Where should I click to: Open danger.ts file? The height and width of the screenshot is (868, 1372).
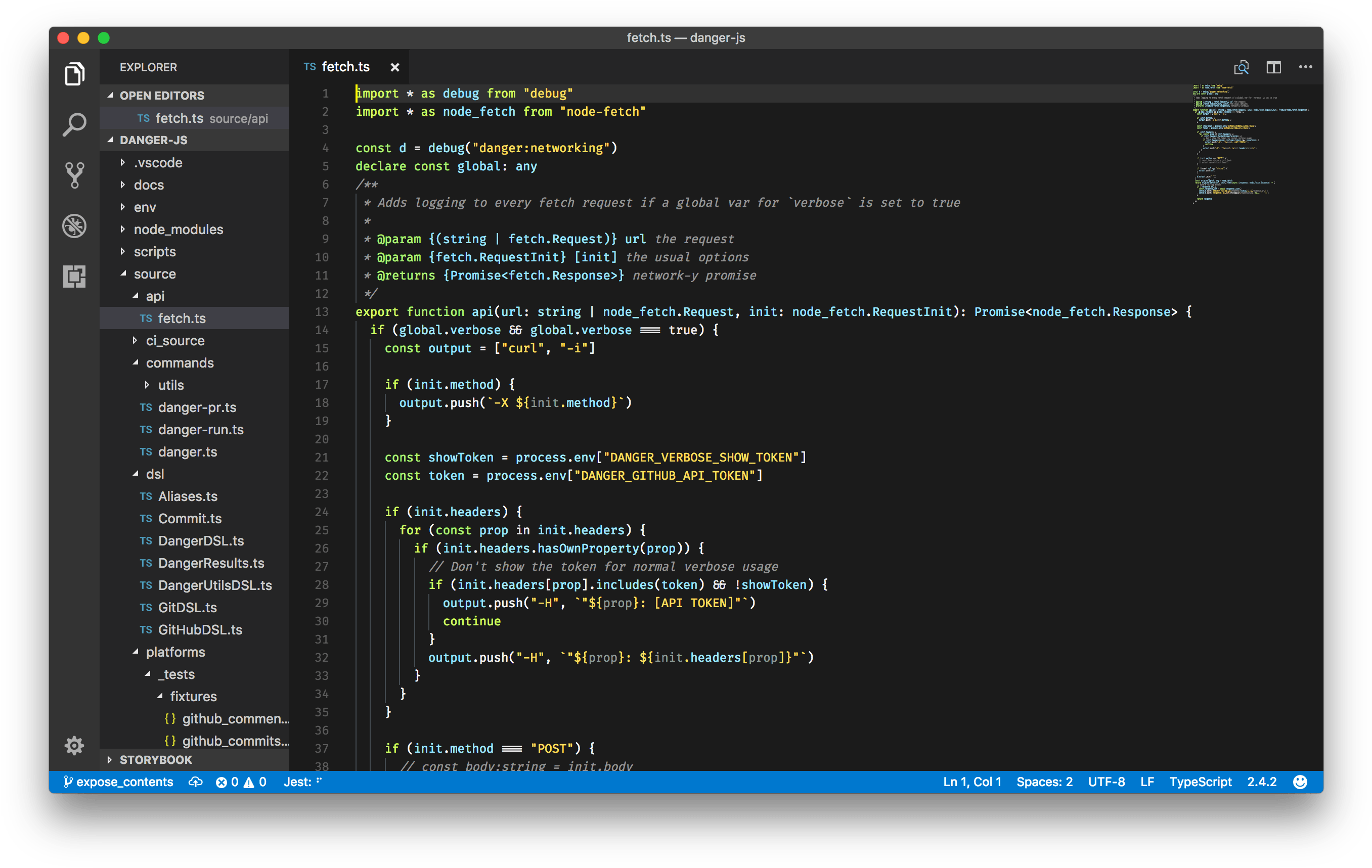(x=194, y=451)
